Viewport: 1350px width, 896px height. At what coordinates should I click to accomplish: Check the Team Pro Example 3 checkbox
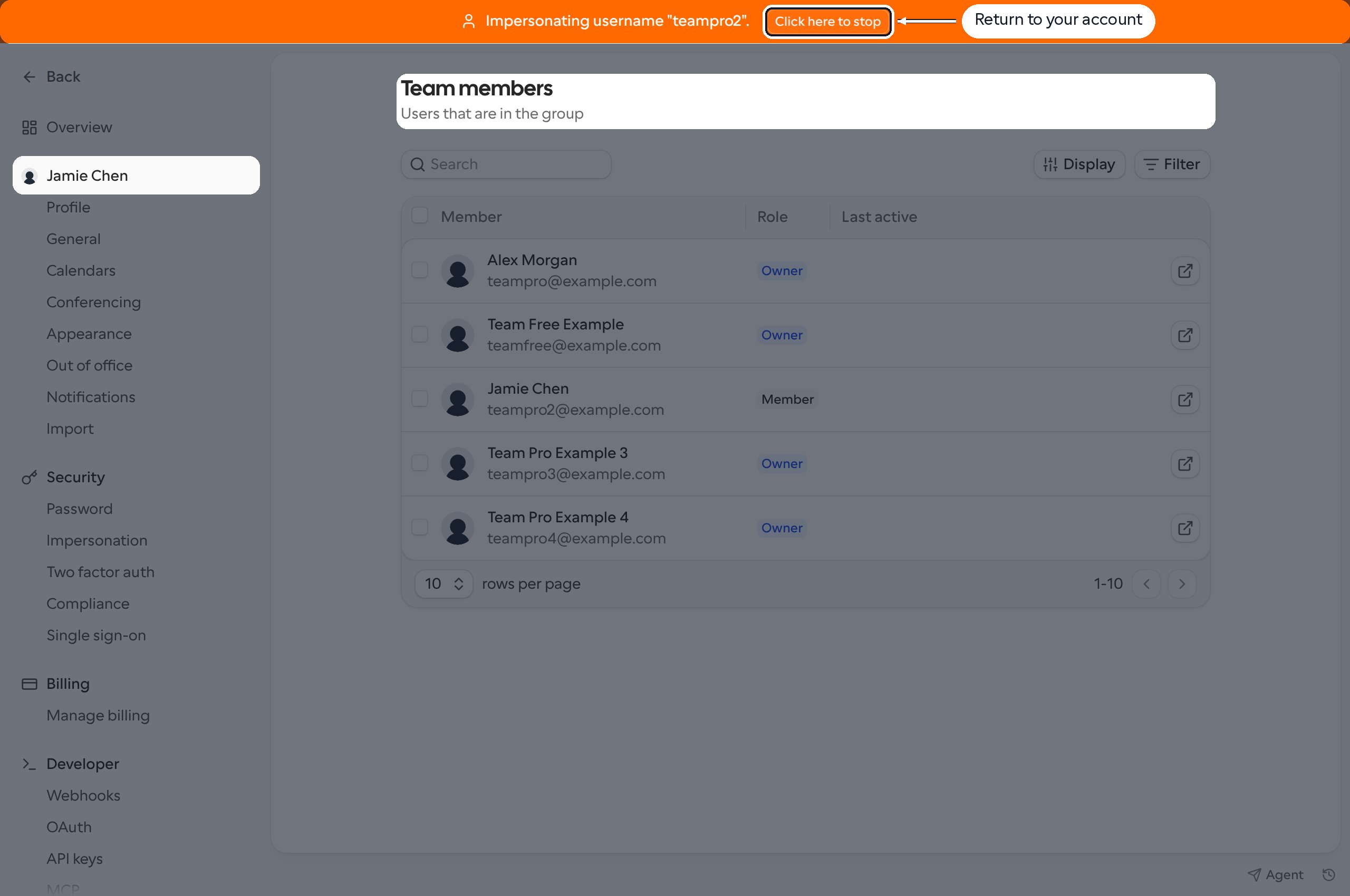(420, 463)
